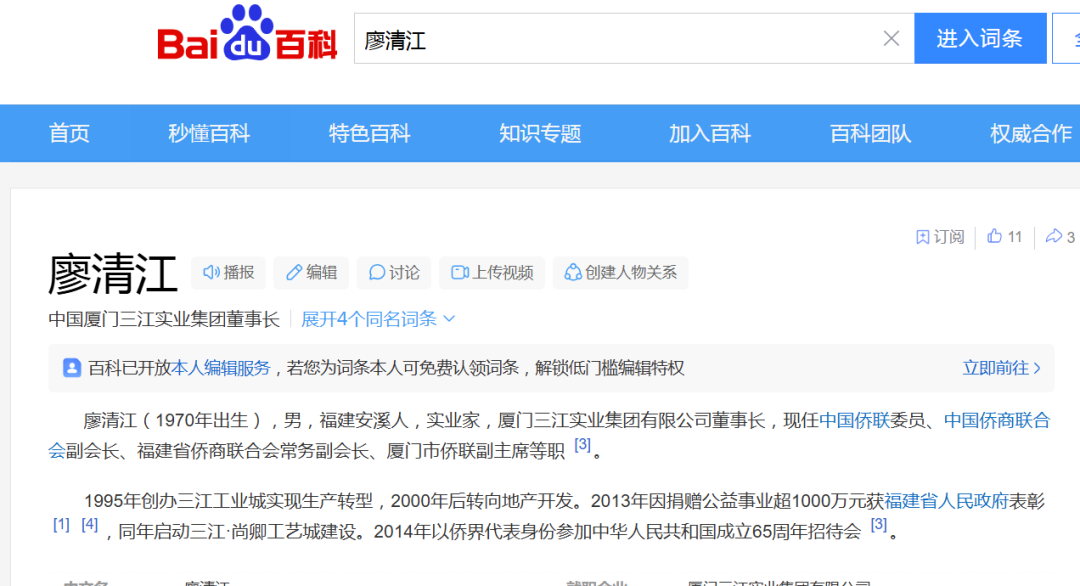The image size is (1080, 586).
Task: Like the entry with thumbs-up icon
Action: [x=1004, y=237]
